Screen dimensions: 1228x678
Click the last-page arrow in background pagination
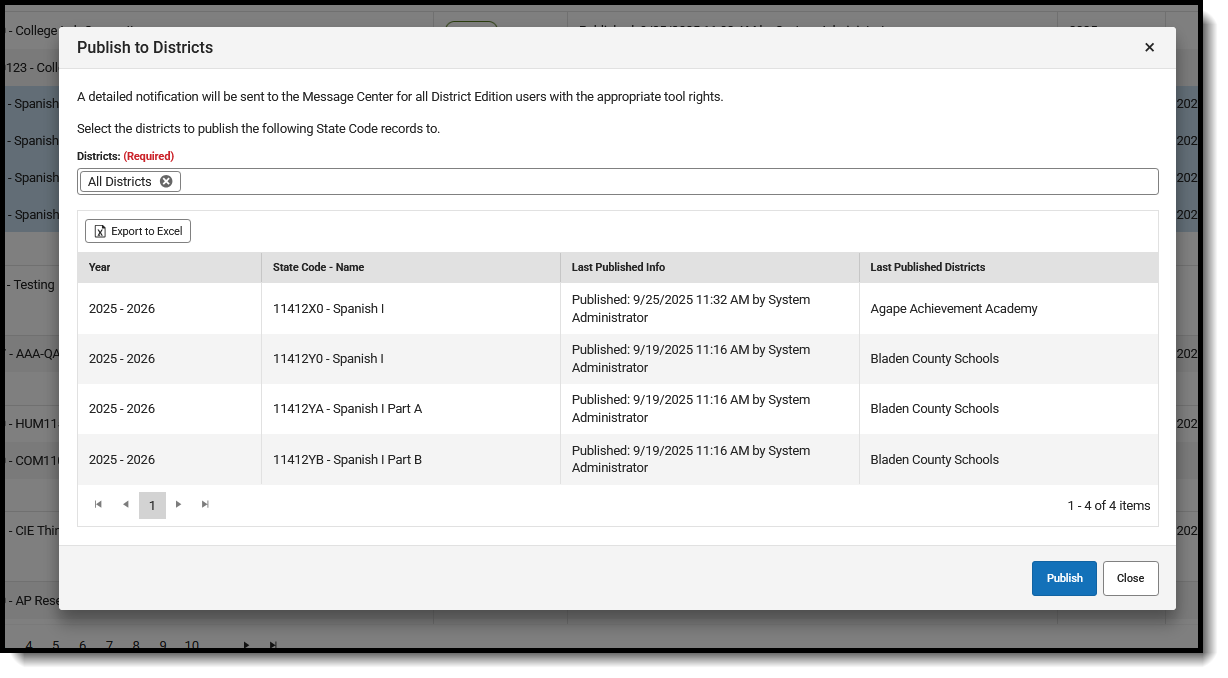coord(272,646)
